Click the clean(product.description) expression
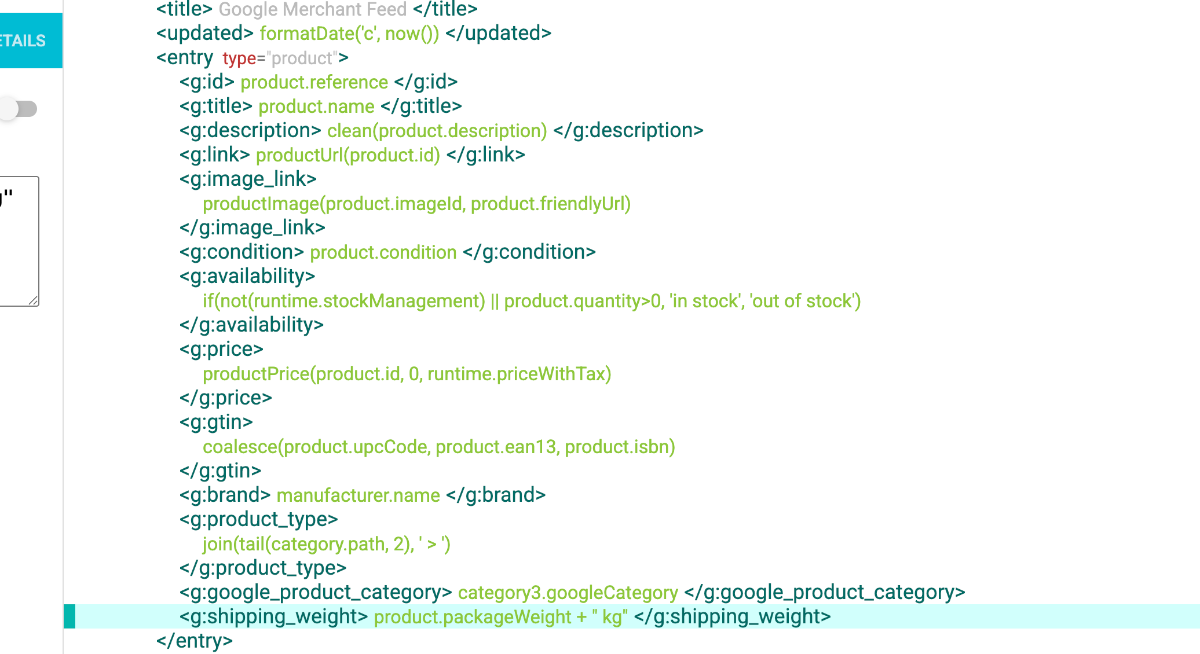Image resolution: width=1200 pixels, height=654 pixels. pyautogui.click(x=437, y=131)
